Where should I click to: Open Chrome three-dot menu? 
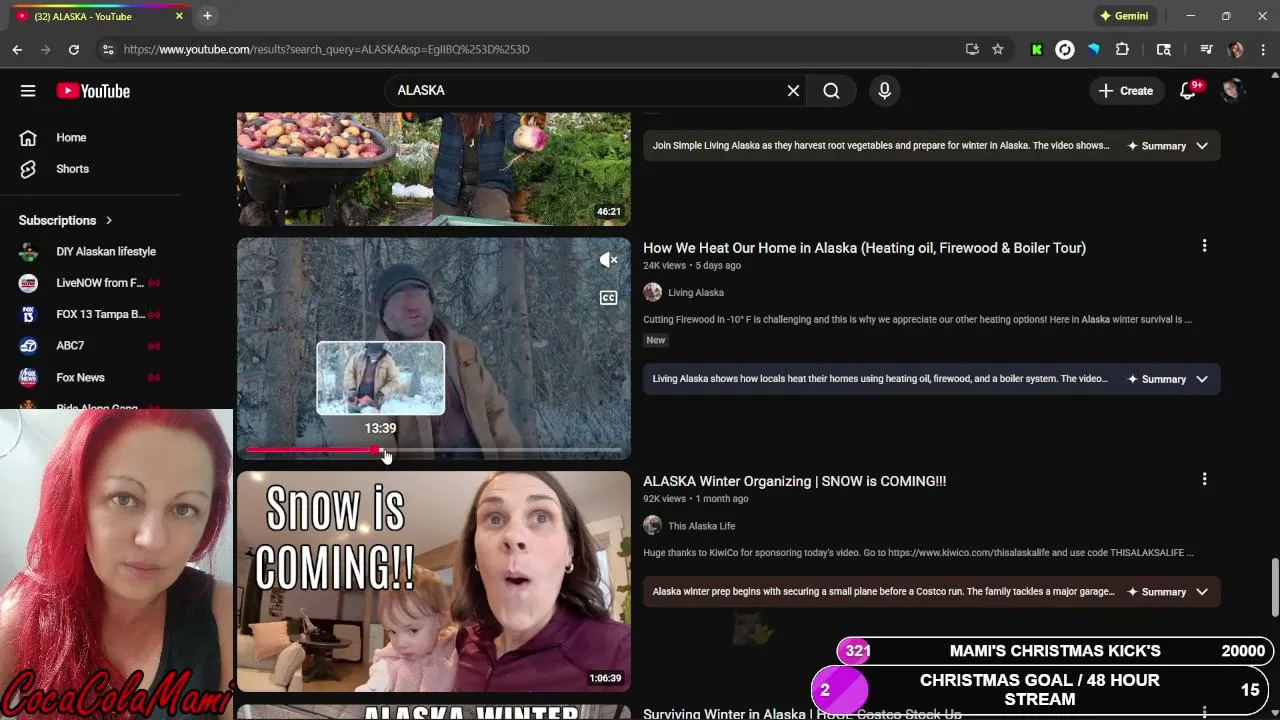tap(1263, 49)
